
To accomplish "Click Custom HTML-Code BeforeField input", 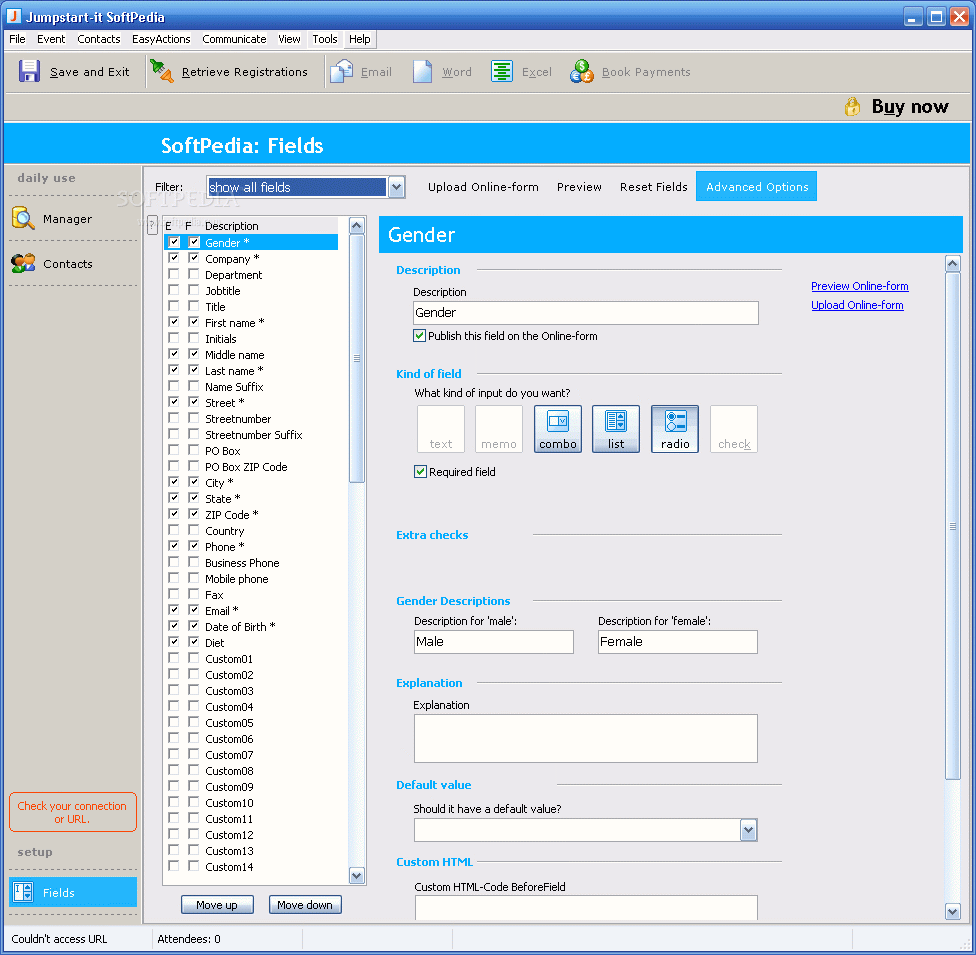I will [x=586, y=907].
